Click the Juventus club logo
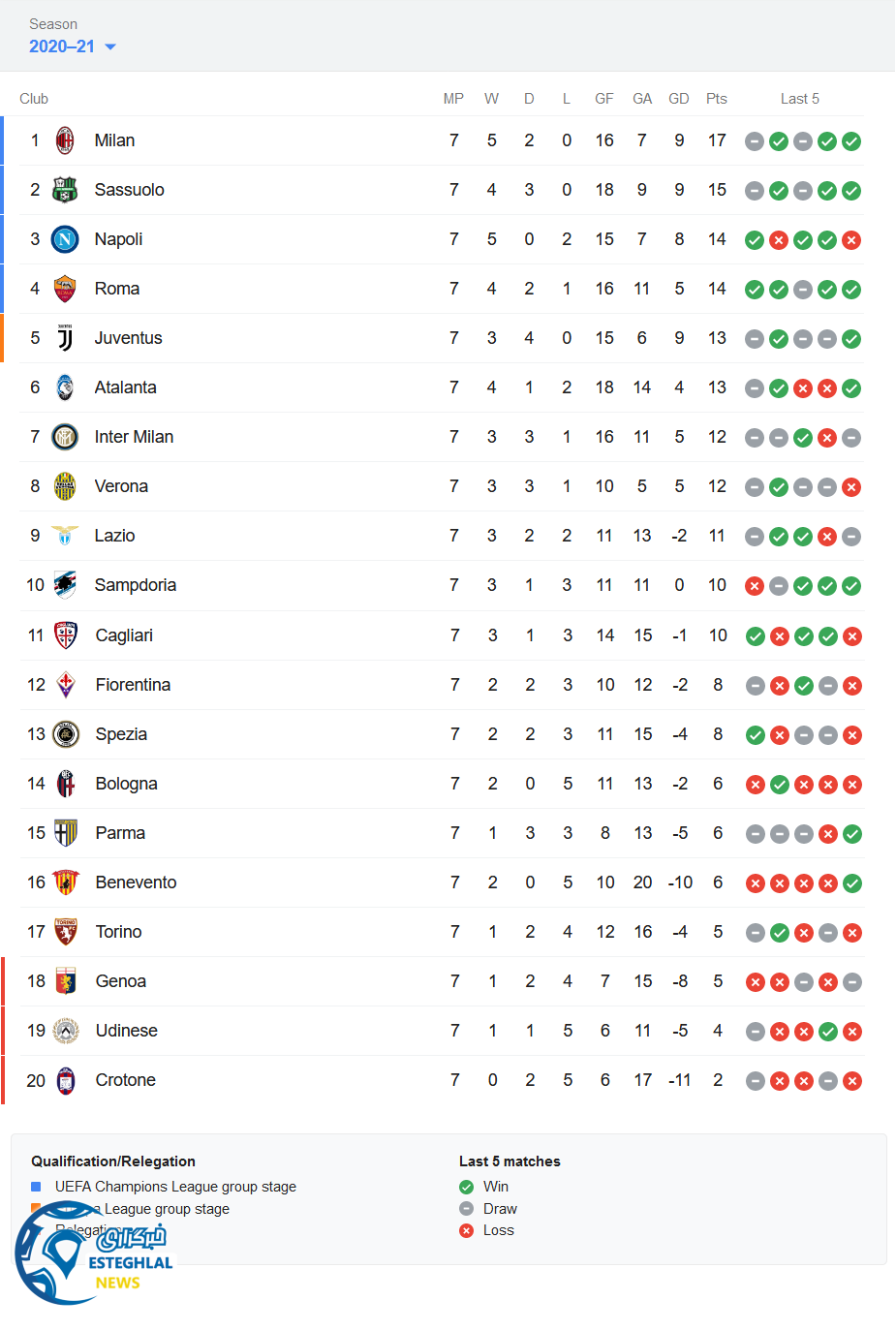Viewport: 896px width, 1331px height. click(65, 338)
